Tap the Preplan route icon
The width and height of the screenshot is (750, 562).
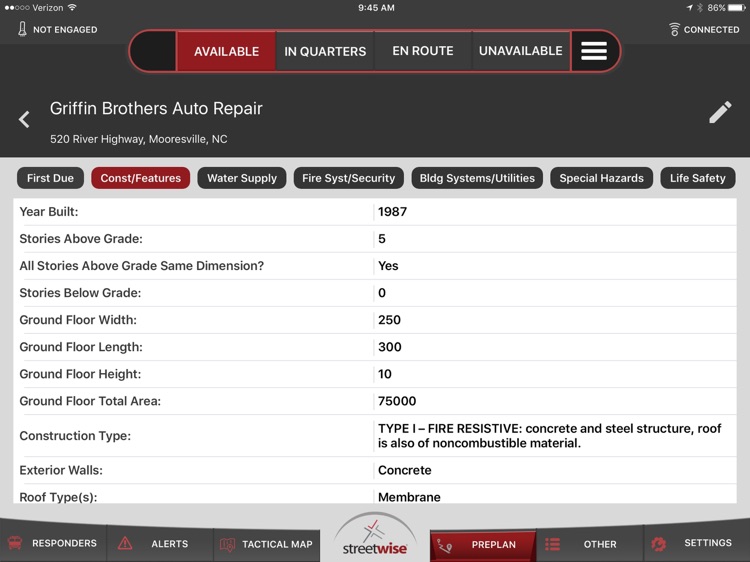tap(444, 545)
